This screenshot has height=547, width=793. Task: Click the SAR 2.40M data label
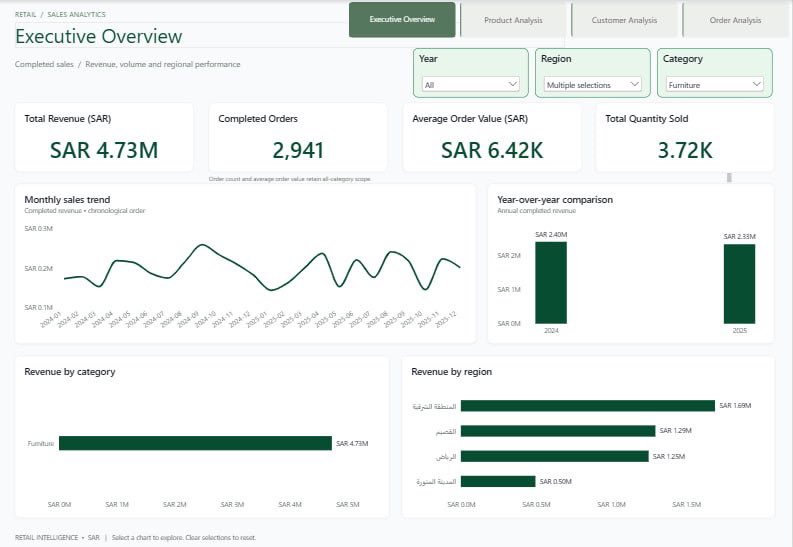click(x=551, y=235)
